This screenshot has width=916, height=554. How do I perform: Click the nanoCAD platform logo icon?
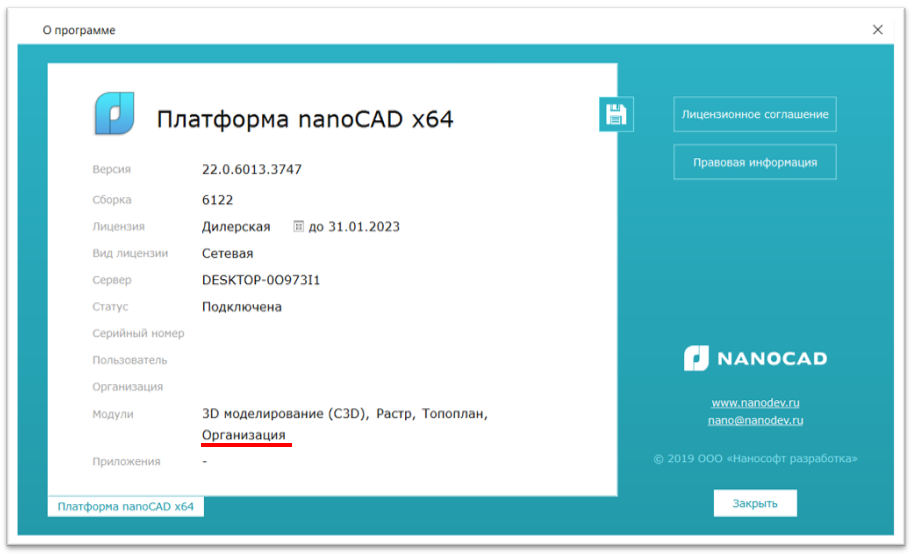tap(114, 113)
